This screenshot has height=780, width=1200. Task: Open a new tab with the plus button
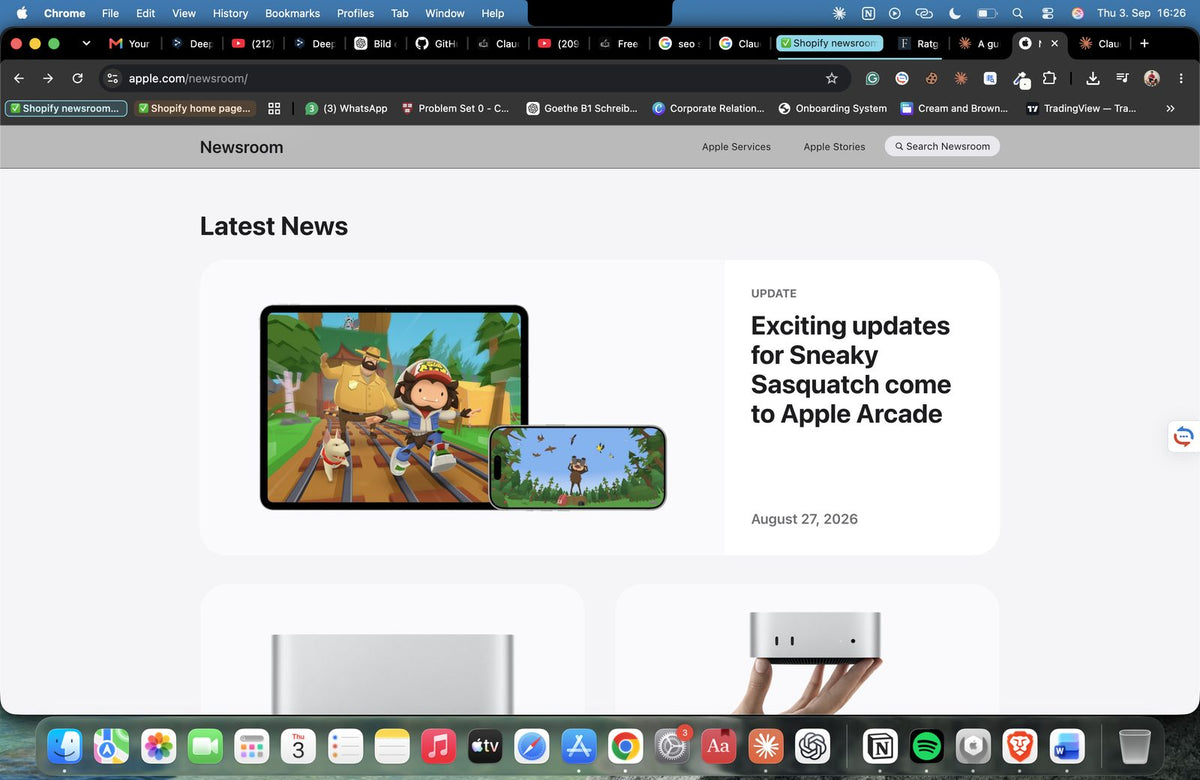pos(1144,43)
